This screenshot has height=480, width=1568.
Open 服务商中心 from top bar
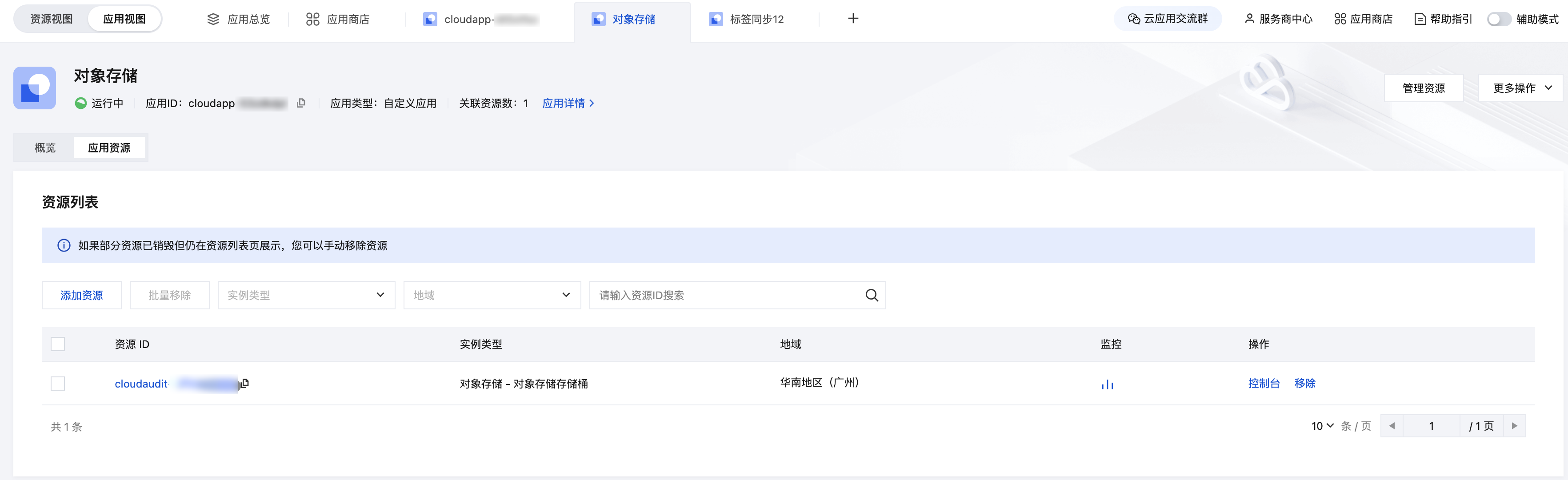[x=1278, y=19]
